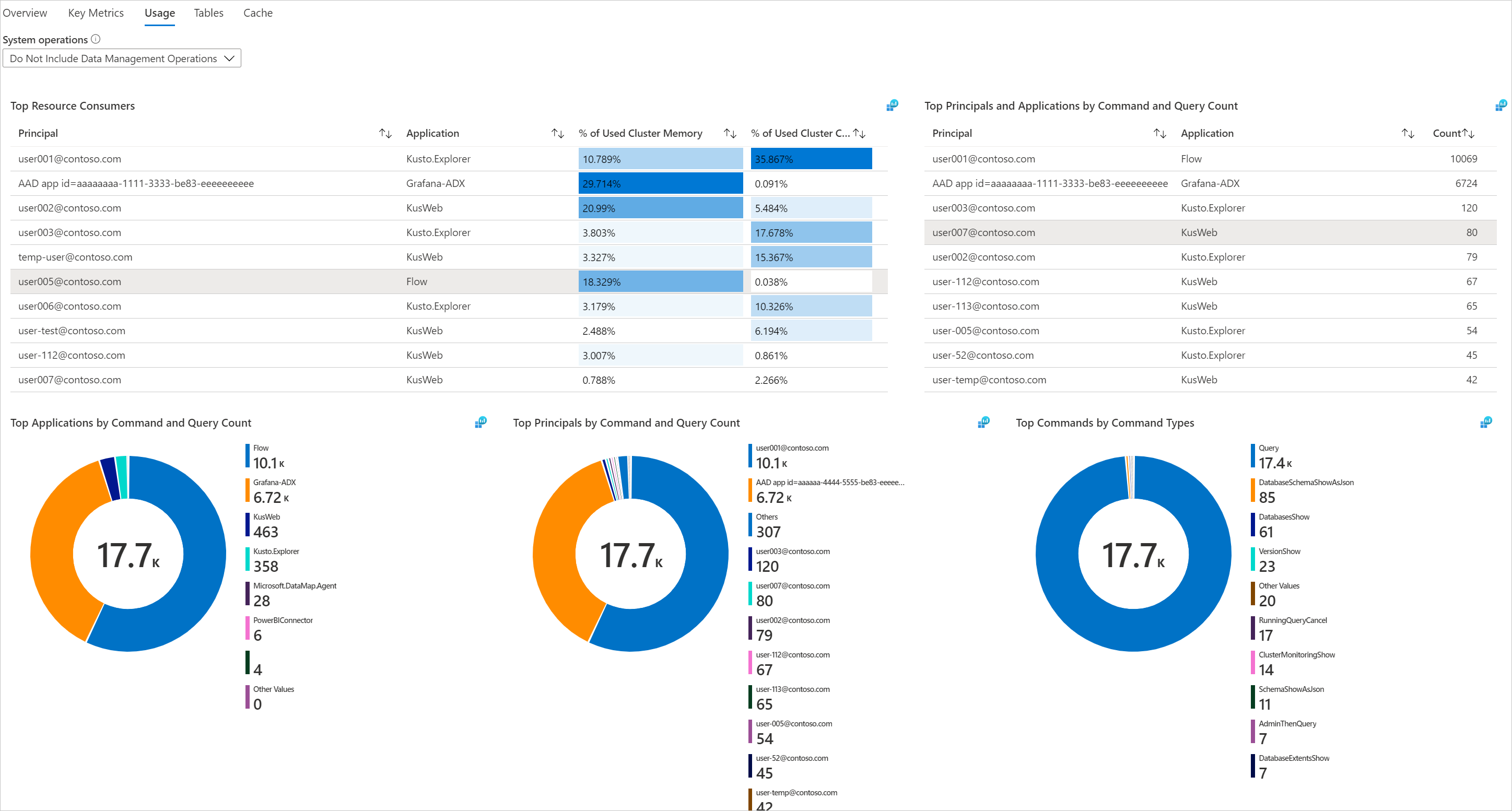This screenshot has height=811, width=1512.
Task: Switch to the Key Metrics tab
Action: [96, 13]
